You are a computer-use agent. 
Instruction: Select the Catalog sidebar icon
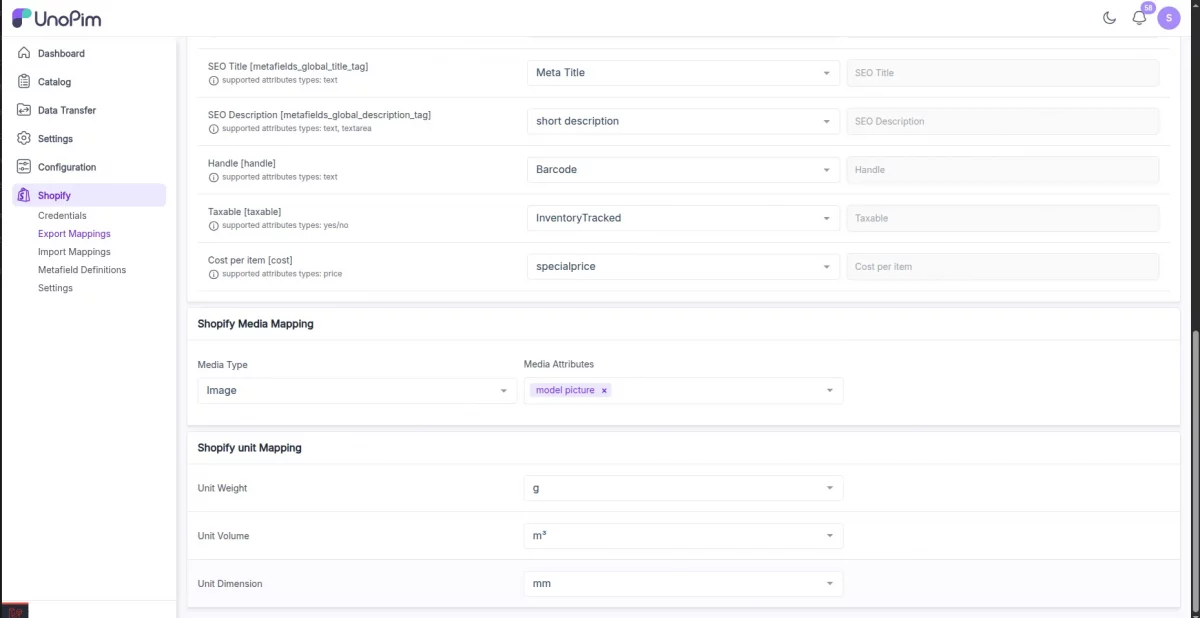(x=23, y=81)
